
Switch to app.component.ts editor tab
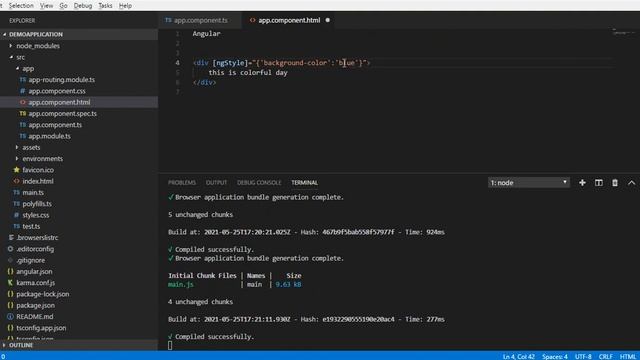[200, 20]
